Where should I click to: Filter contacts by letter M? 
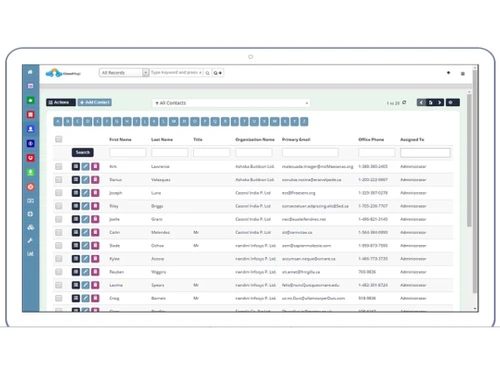(x=174, y=122)
